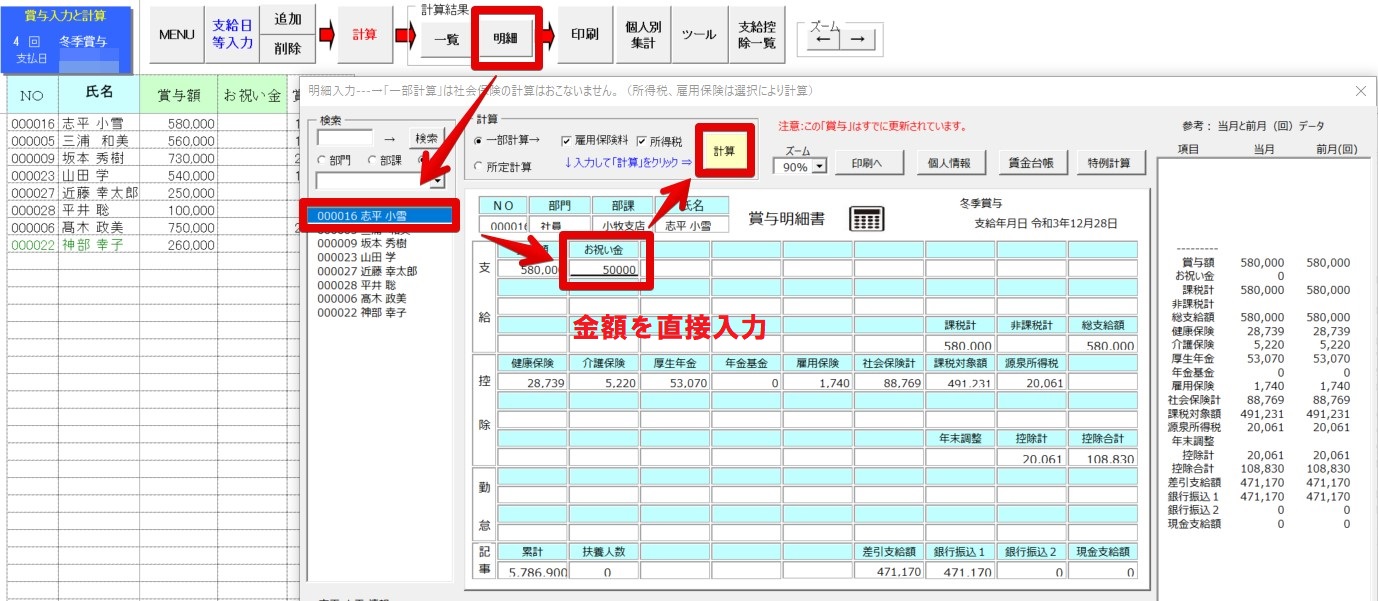The image size is (1378, 601).
Task: Uncheck the 所得税 checkbox
Action: click(641, 142)
